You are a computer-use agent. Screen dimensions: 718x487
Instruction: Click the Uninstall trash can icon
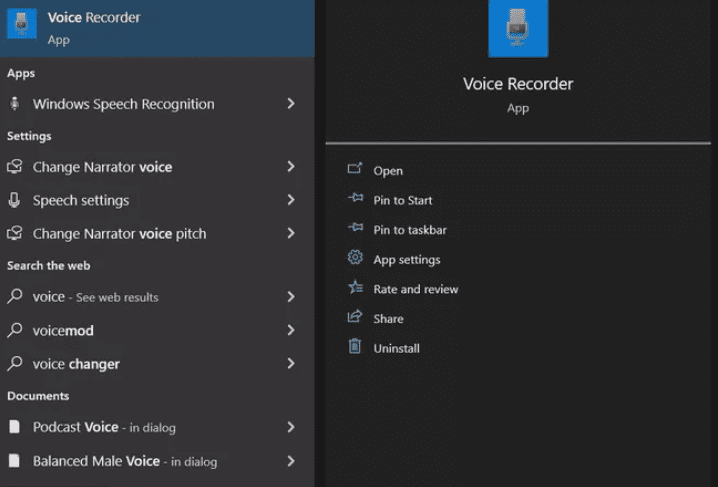click(355, 347)
